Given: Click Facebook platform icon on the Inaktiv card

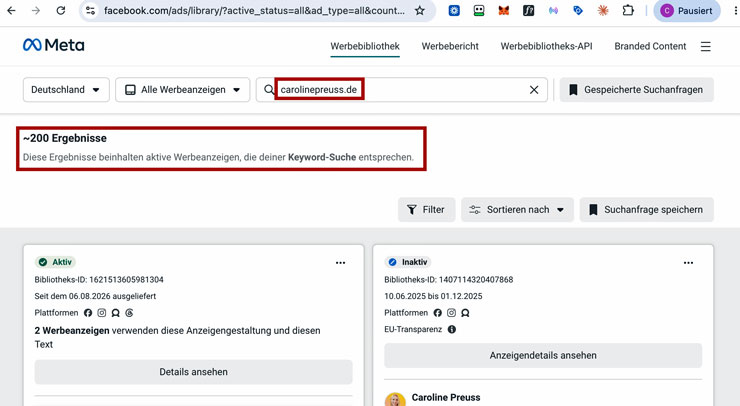Looking at the screenshot, I should (x=437, y=313).
